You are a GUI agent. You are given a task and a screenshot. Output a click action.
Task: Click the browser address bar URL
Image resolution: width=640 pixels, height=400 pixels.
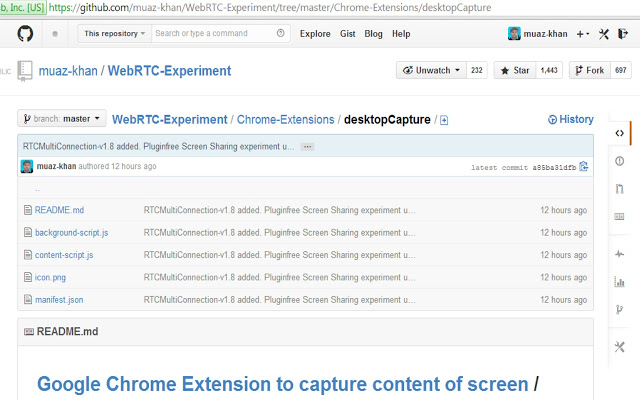[270, 7]
